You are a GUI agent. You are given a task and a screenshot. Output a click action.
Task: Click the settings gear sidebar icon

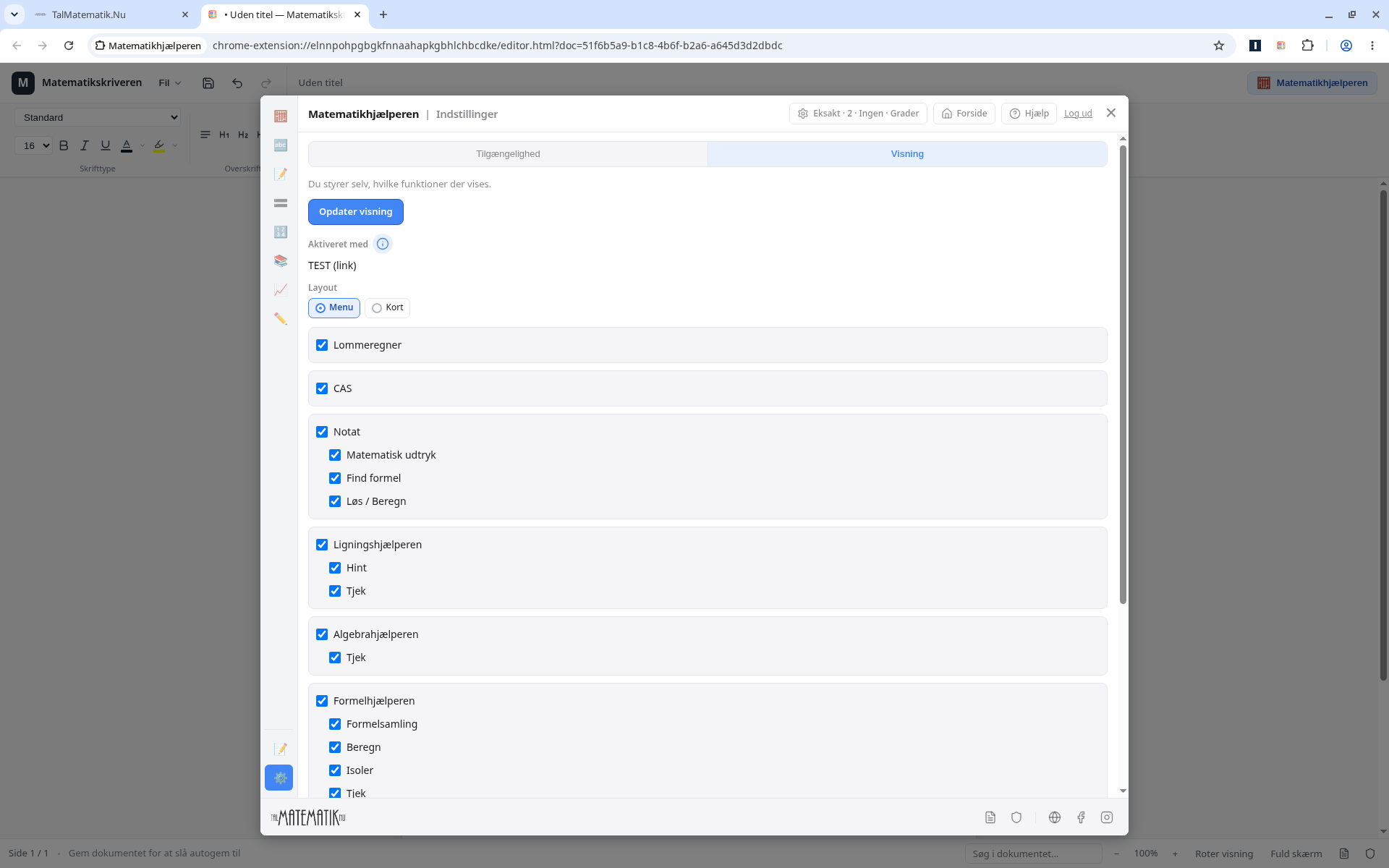click(279, 778)
